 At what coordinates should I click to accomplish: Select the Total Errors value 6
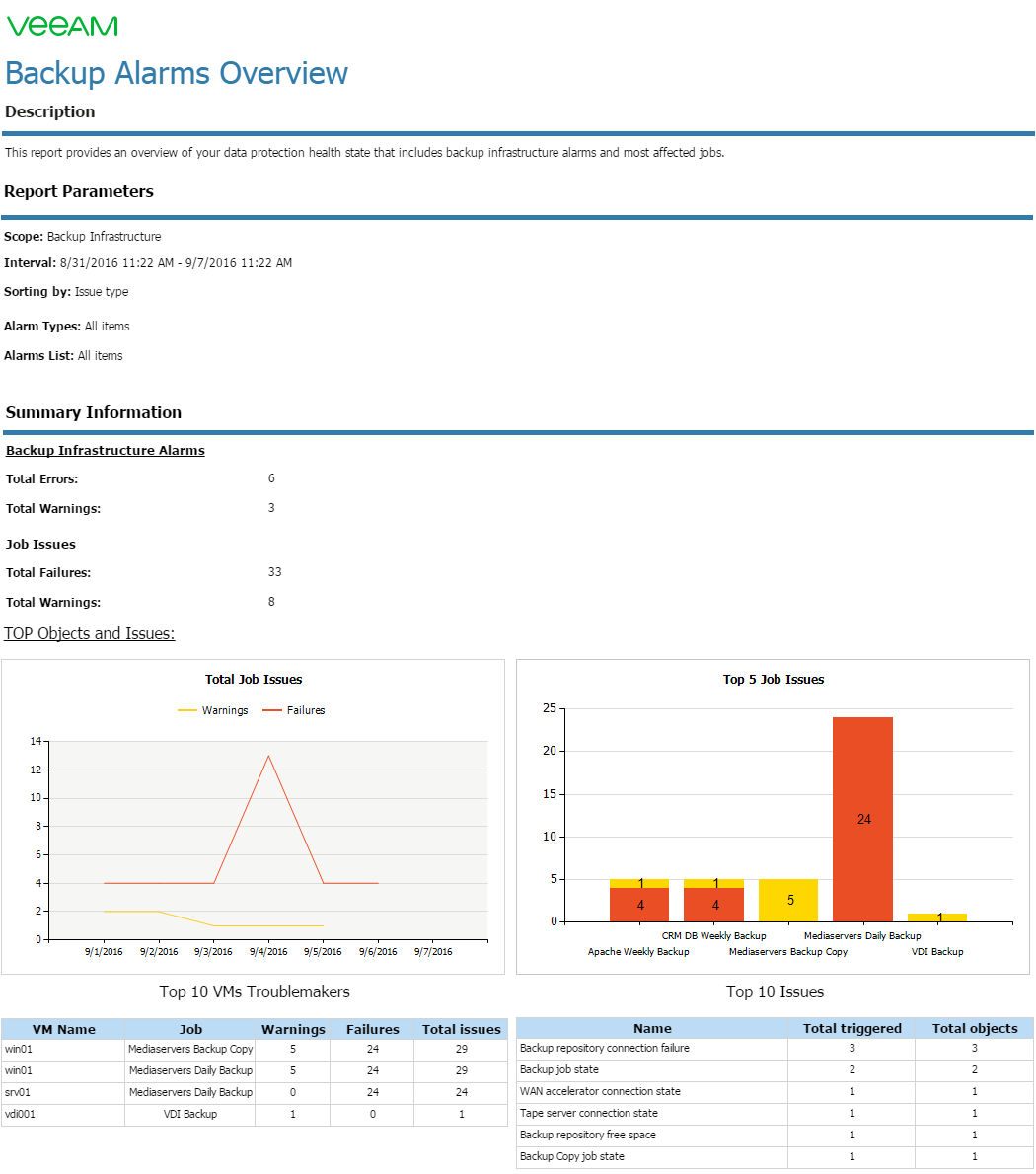pyautogui.click(x=271, y=478)
